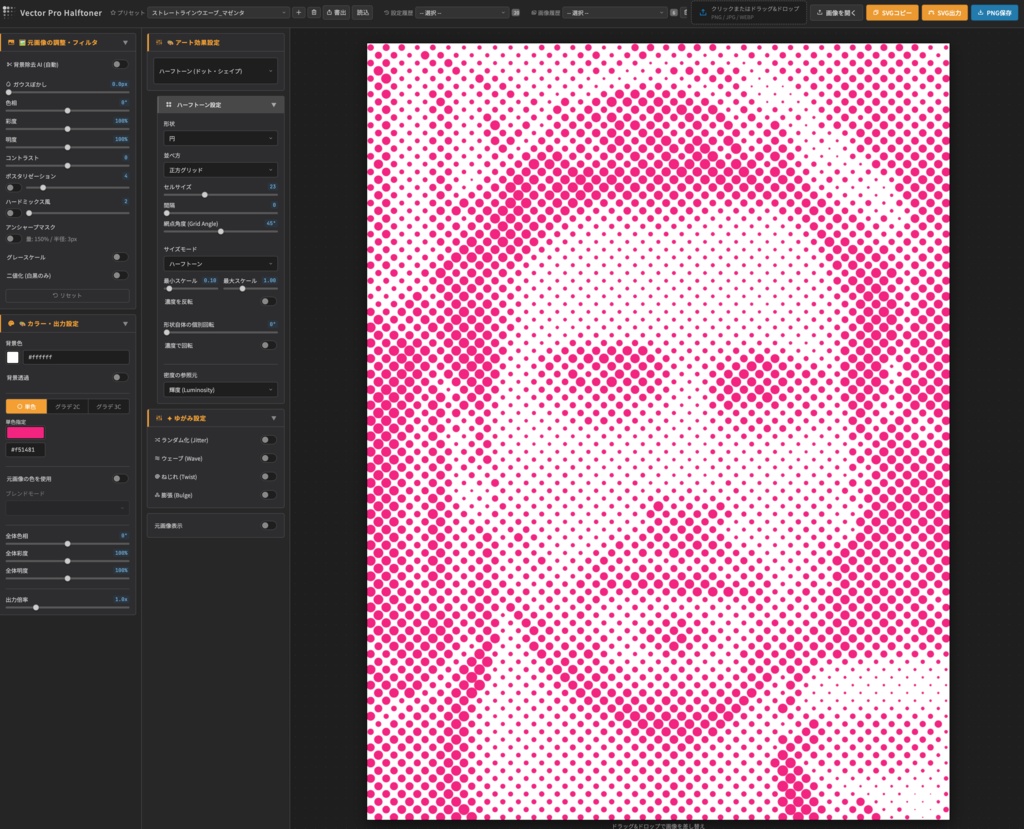Open the preset dropdown ストレートラインウエーブ_マゼンタ
Viewport: 1024px width, 829px height.
(x=219, y=12)
